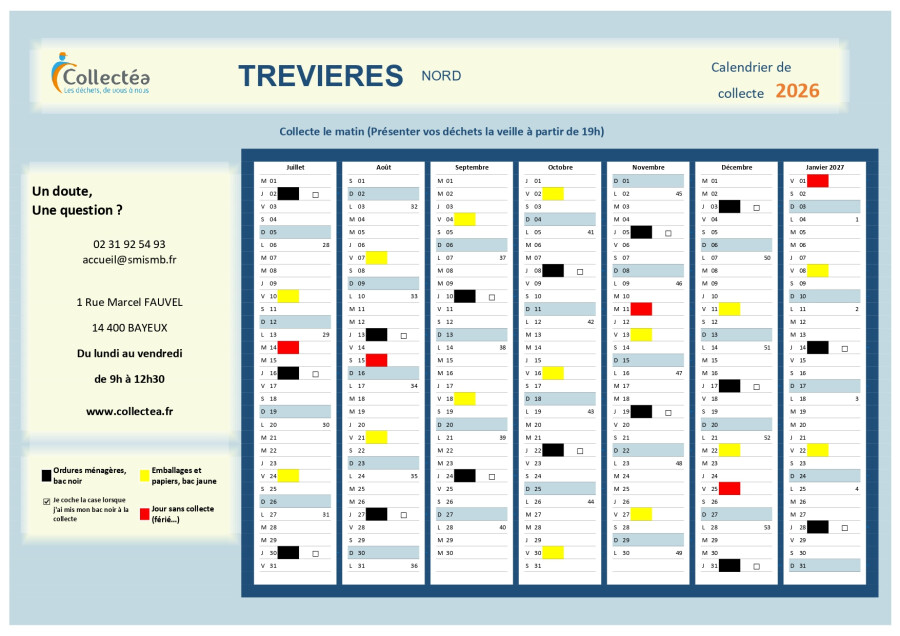This screenshot has width=900, height=636.
Task: Check the box beside October 22
Action: tap(580, 450)
